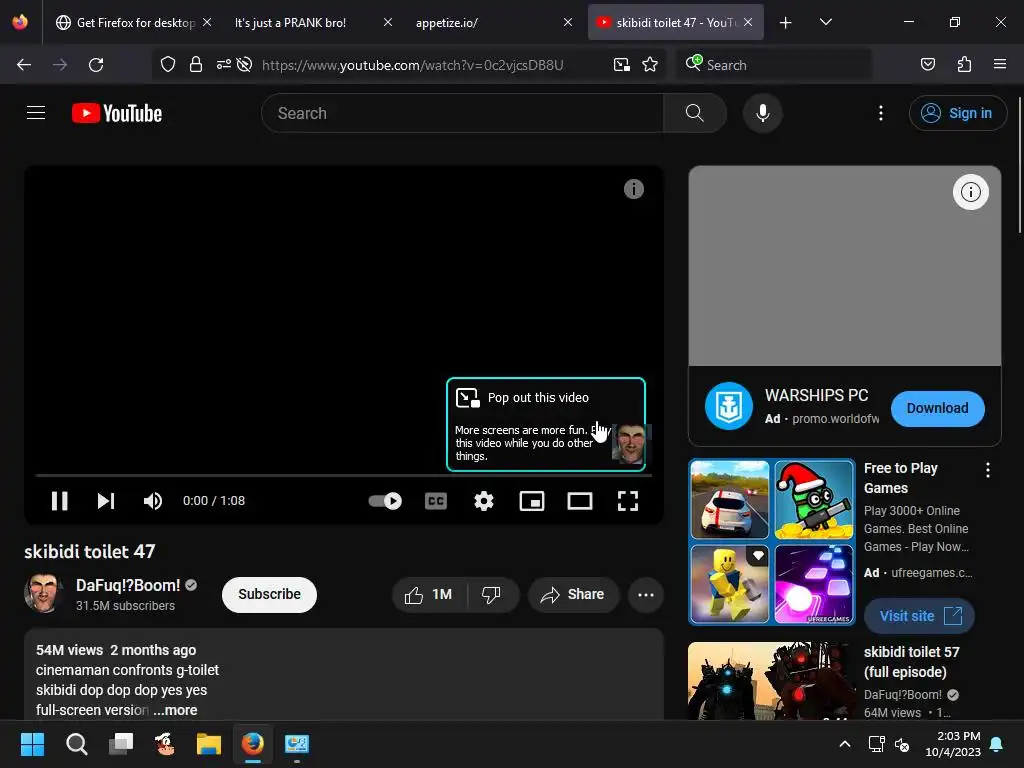Open the tracking protection shield
The height and width of the screenshot is (768, 1024).
click(168, 65)
